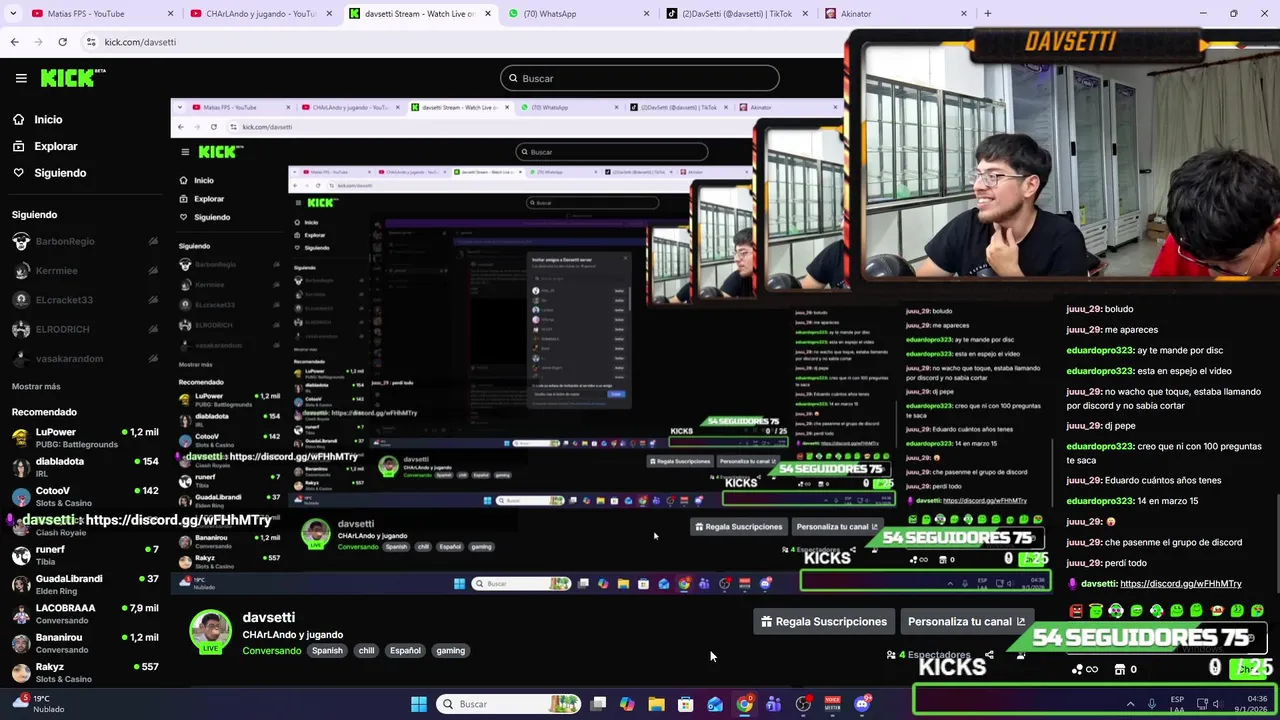Go back in browser history
Image resolution: width=1280 pixels, height=720 pixels.
(x=14, y=42)
